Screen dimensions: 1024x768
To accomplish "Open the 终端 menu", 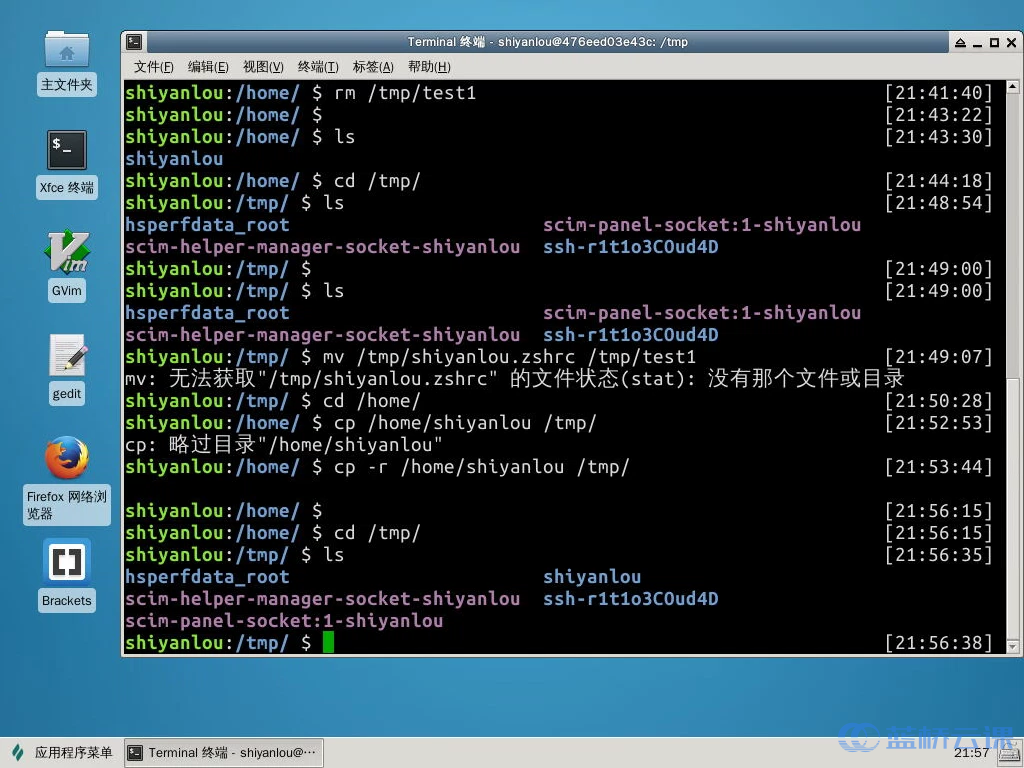I will [317, 67].
